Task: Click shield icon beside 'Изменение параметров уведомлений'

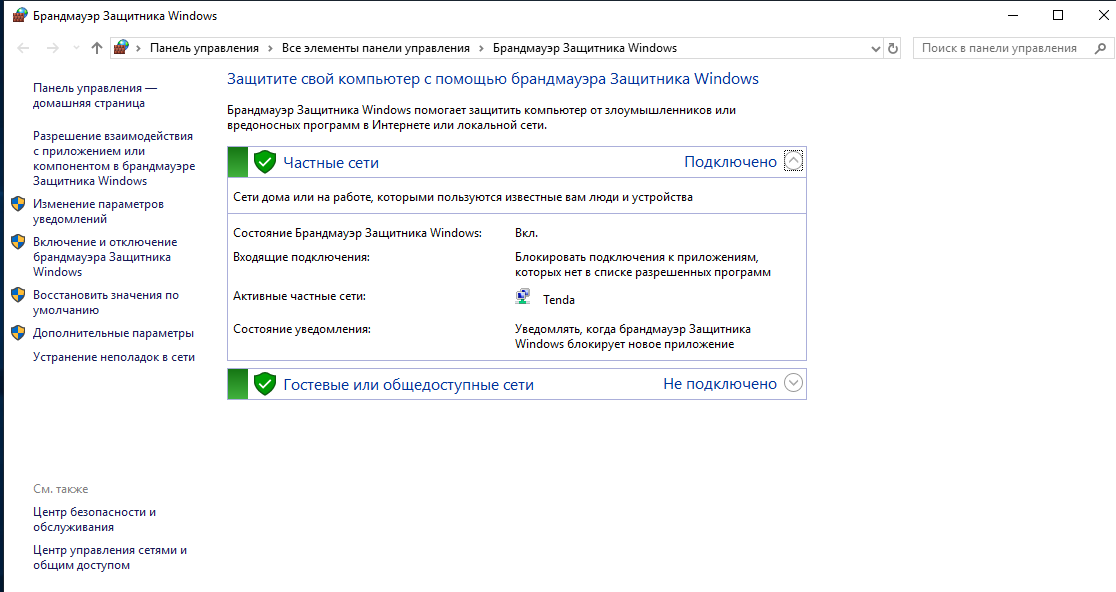Action: coord(19,204)
